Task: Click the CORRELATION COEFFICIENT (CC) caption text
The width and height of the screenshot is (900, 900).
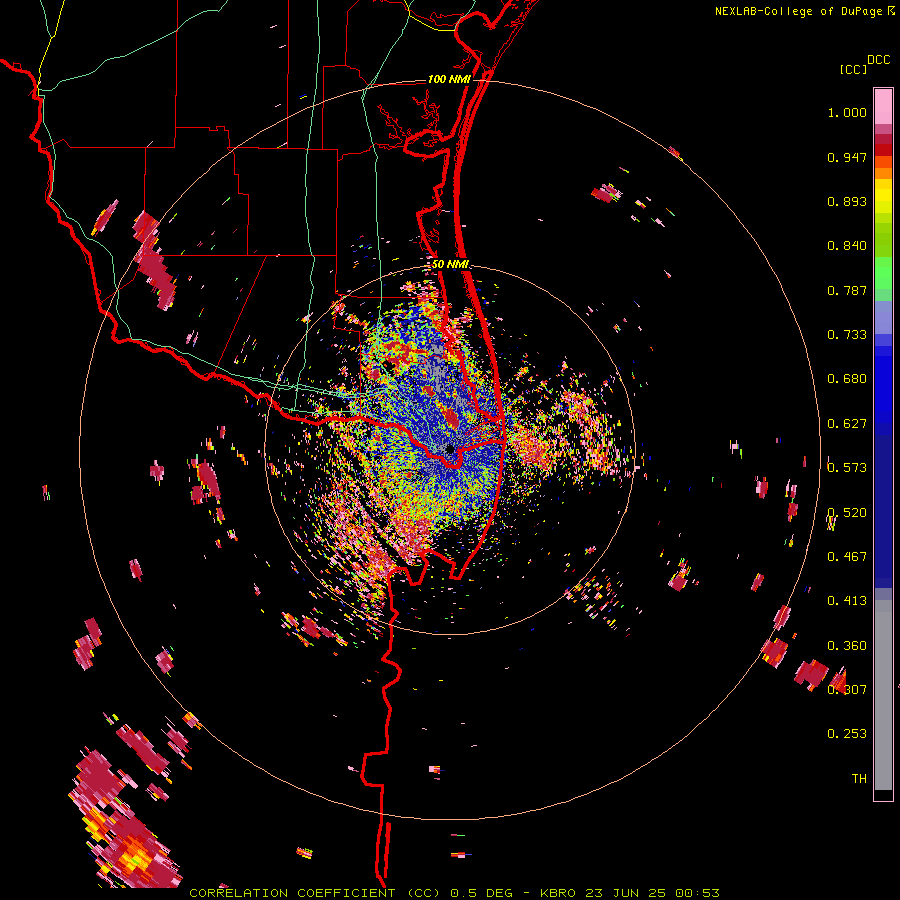Action: (315, 893)
